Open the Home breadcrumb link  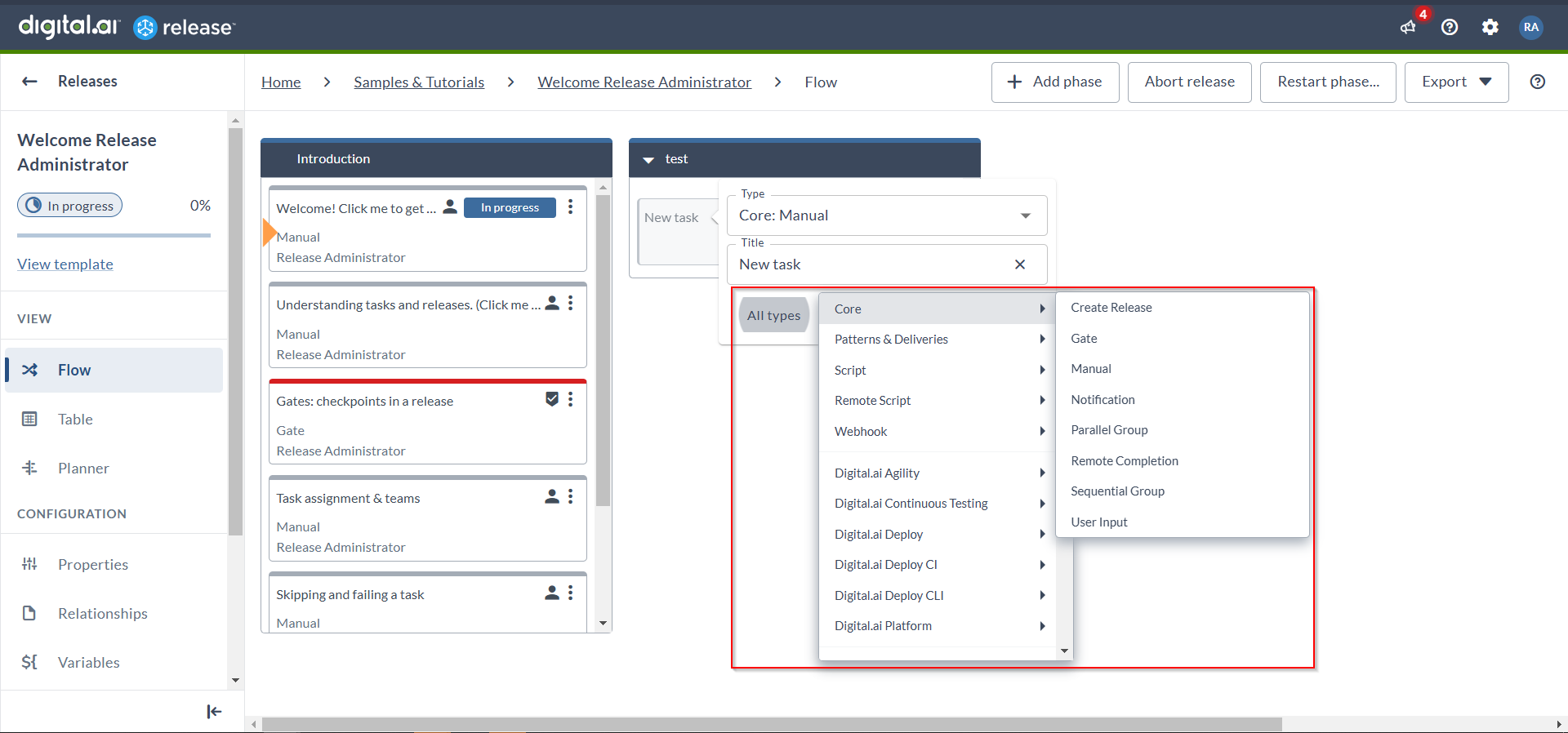pyautogui.click(x=281, y=82)
